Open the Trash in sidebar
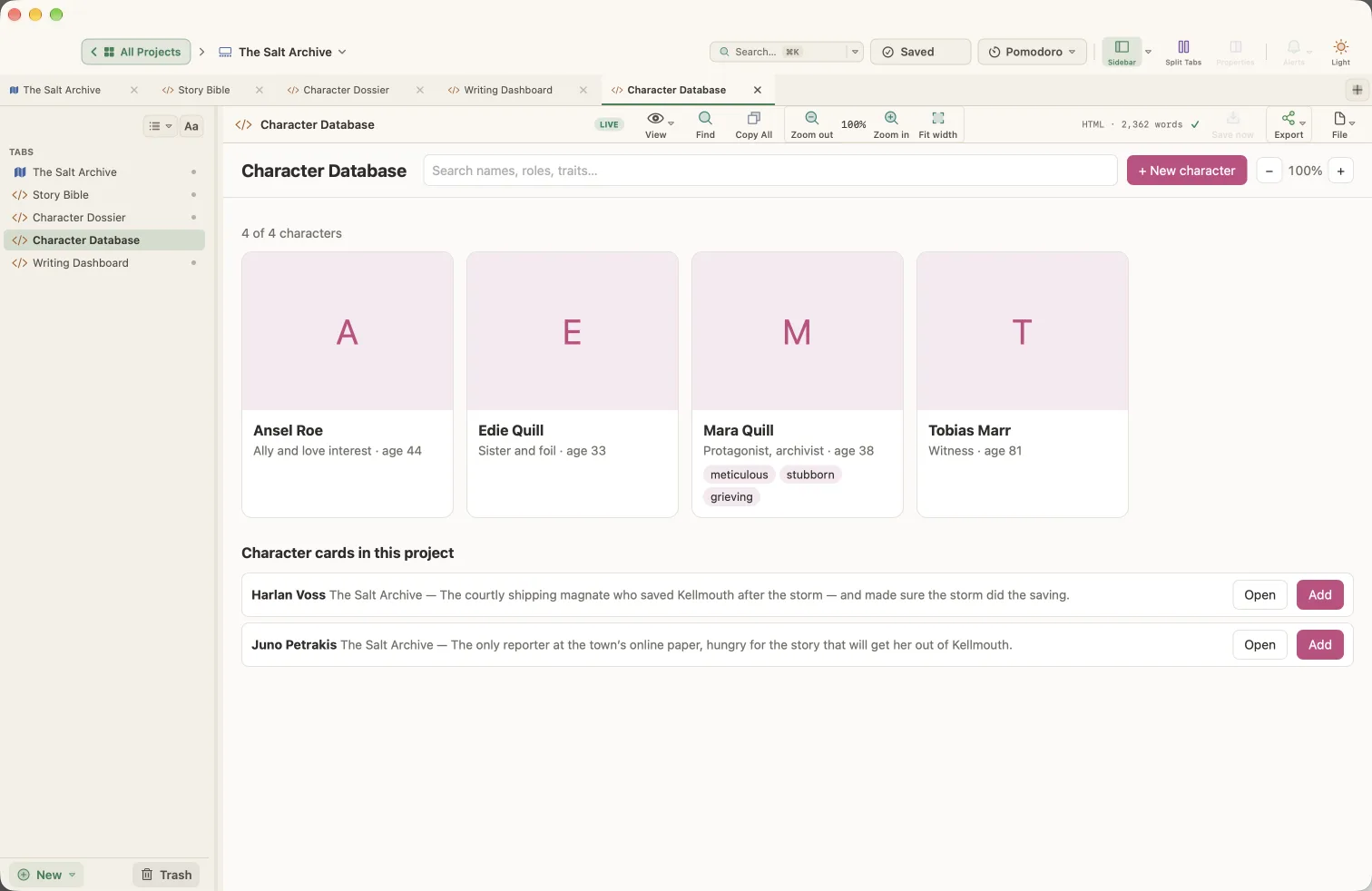 coord(167,875)
